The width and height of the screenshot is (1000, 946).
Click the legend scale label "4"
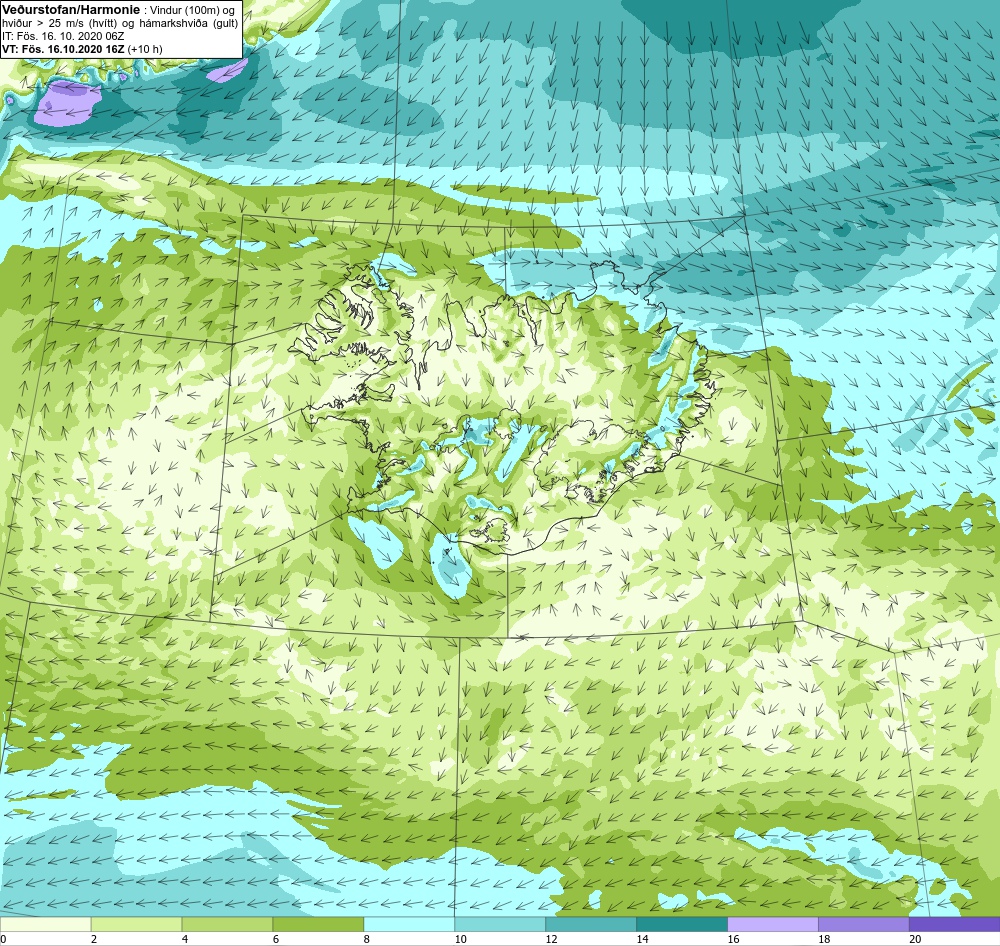pyautogui.click(x=185, y=938)
